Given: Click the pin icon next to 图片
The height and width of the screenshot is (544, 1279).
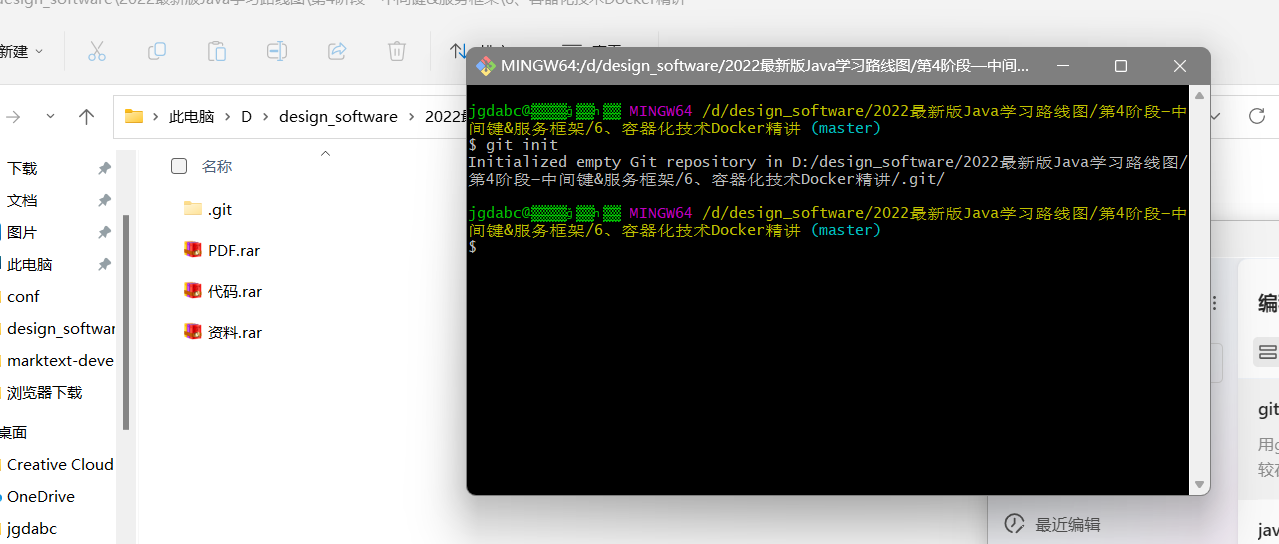Looking at the screenshot, I should pyautogui.click(x=104, y=233).
